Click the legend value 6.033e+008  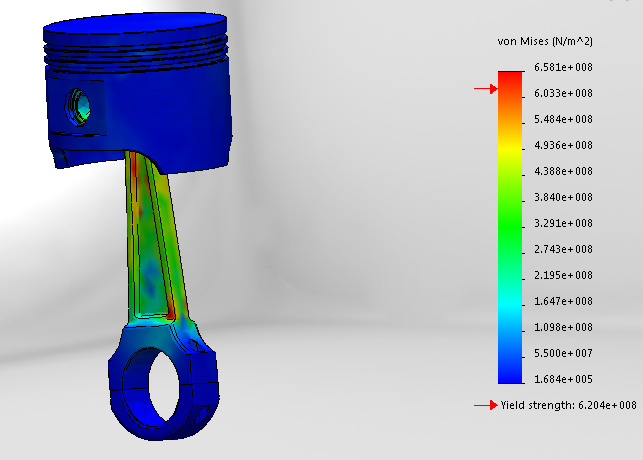point(563,93)
